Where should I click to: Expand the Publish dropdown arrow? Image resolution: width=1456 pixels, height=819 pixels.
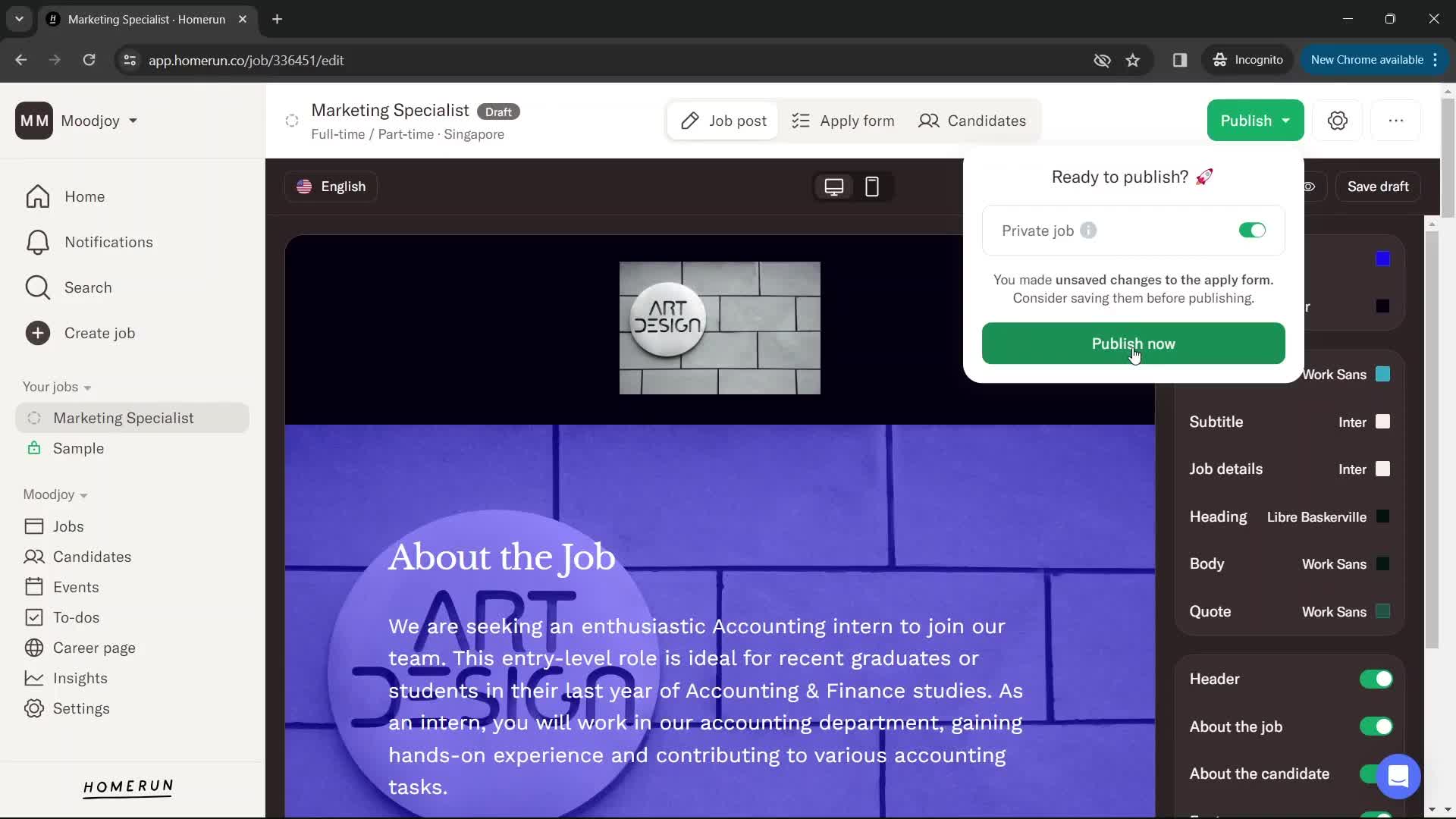pos(1285,120)
